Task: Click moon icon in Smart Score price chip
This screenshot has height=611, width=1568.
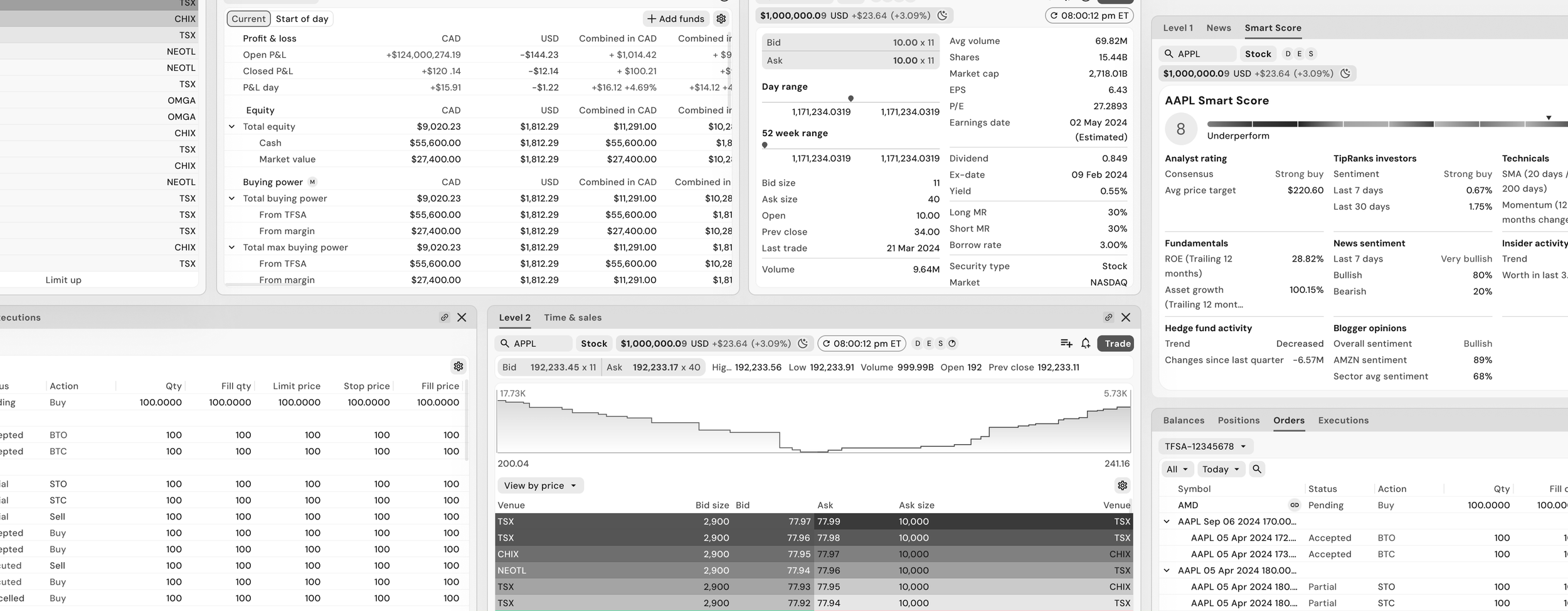Action: [1345, 73]
